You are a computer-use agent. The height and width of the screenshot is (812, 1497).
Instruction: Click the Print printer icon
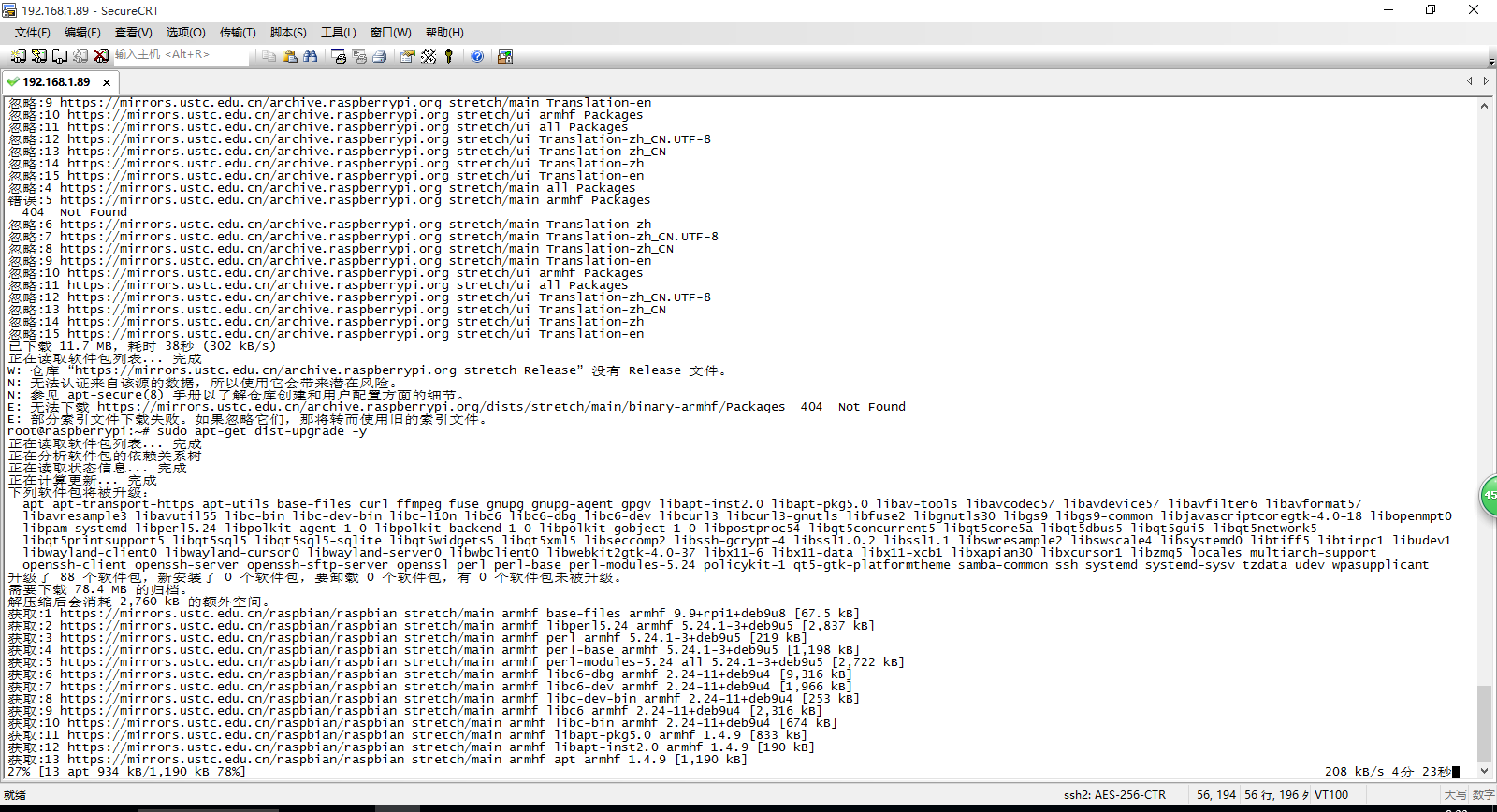(380, 56)
